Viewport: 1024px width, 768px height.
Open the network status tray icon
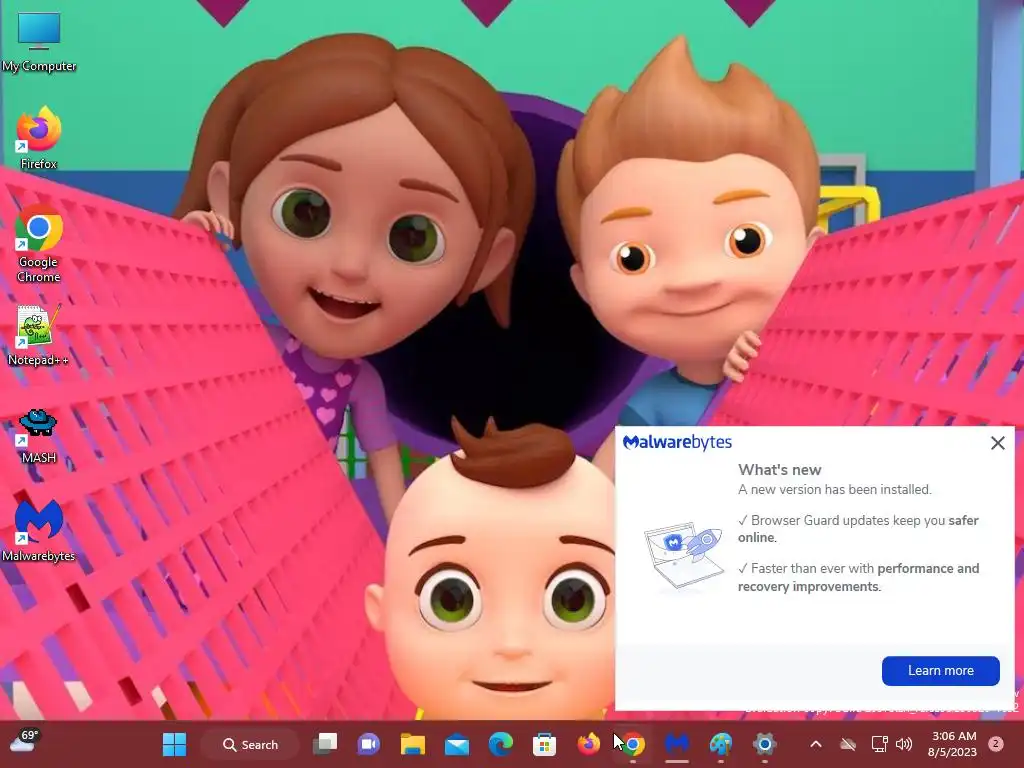(x=879, y=744)
